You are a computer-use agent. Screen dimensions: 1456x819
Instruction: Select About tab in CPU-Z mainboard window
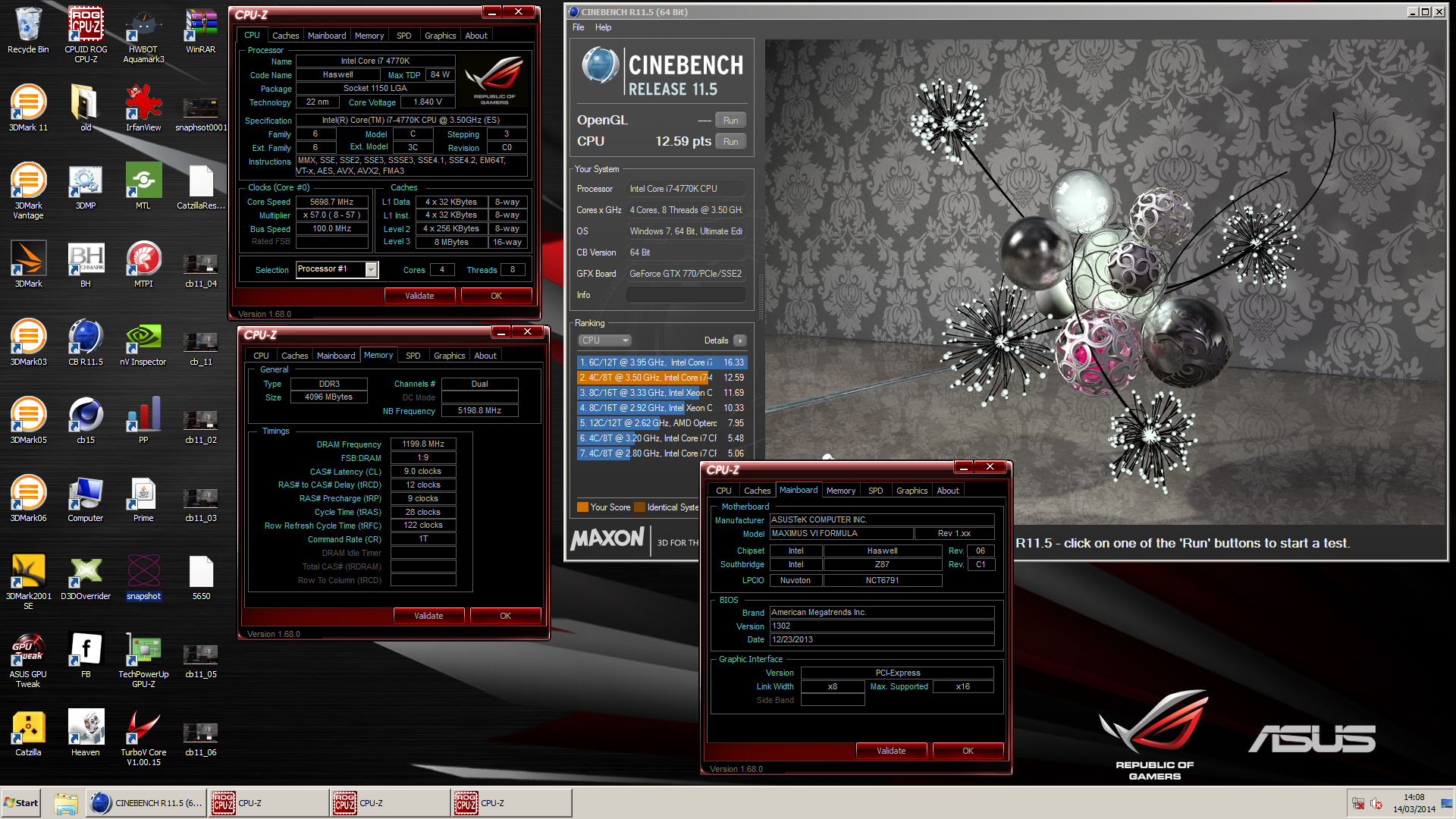[x=947, y=491]
